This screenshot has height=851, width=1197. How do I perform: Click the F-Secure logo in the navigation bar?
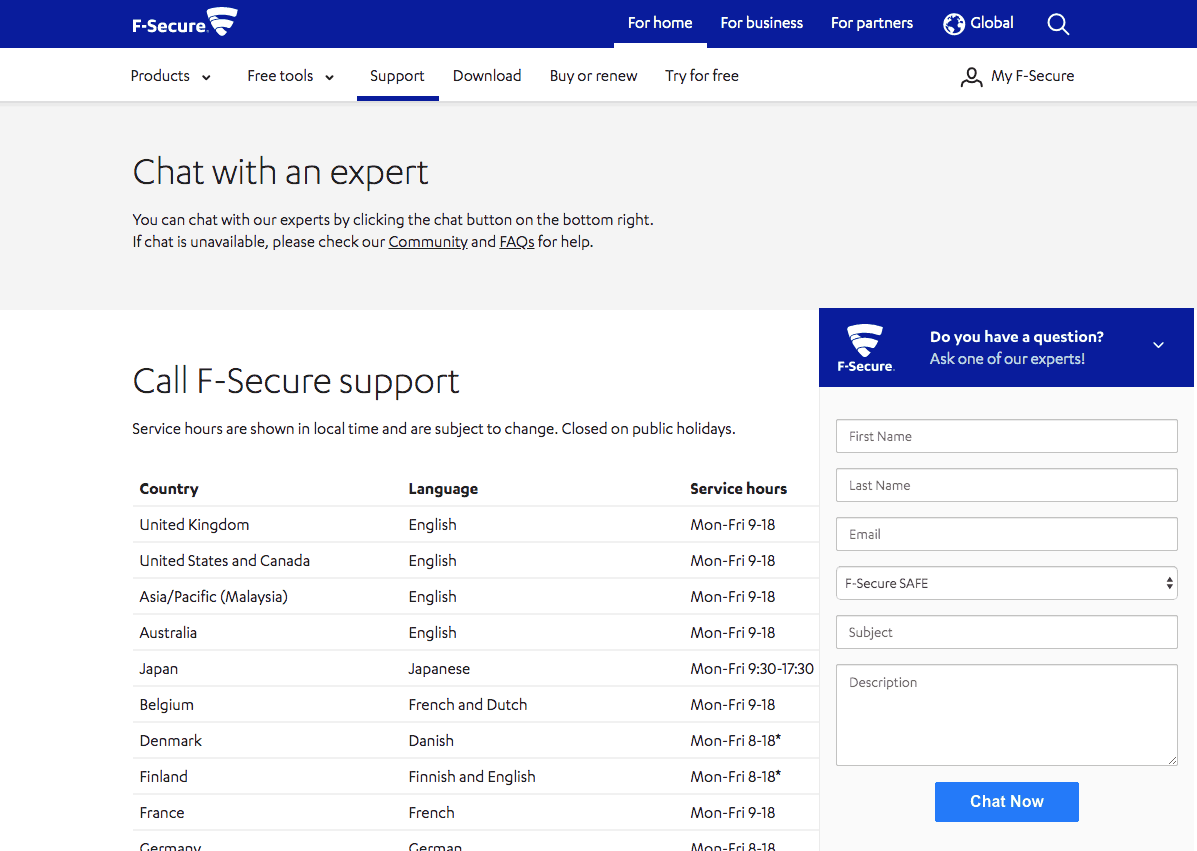click(x=184, y=22)
